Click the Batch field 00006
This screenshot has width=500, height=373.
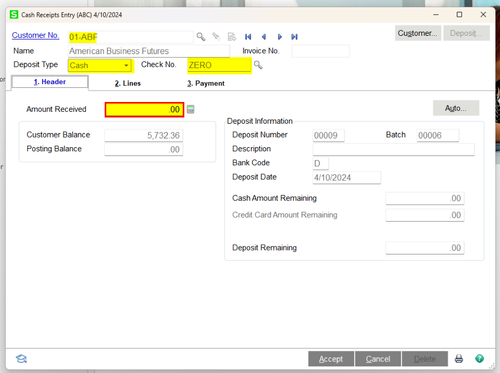pyautogui.click(x=438, y=135)
